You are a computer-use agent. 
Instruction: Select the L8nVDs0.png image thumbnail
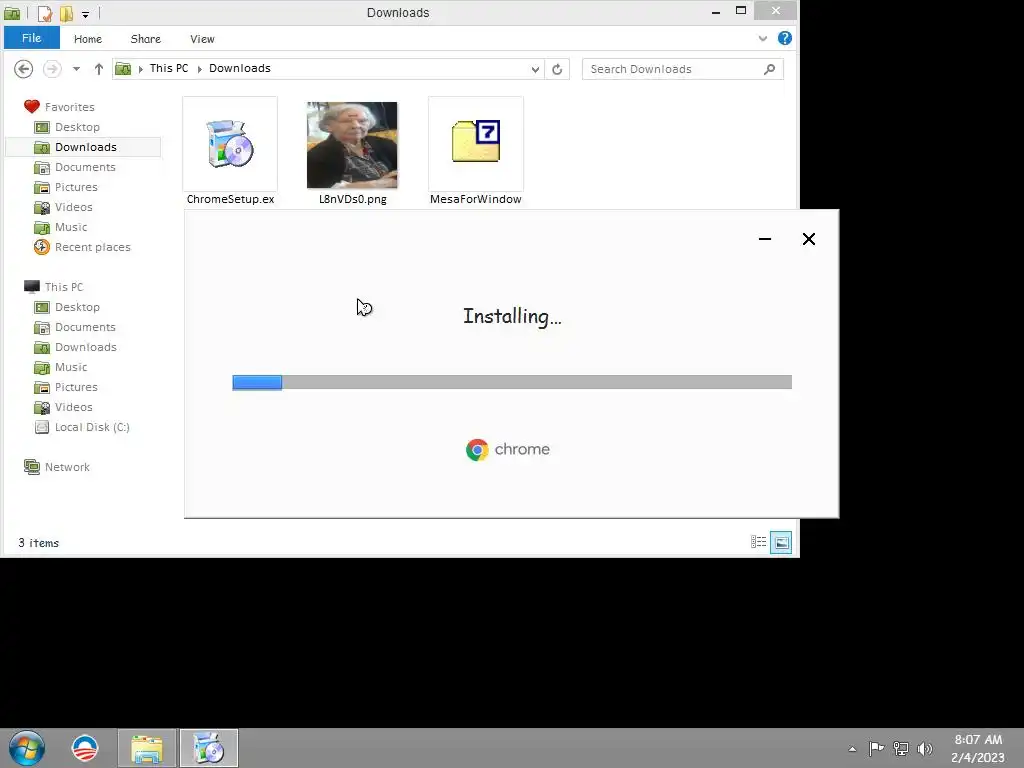tap(352, 145)
